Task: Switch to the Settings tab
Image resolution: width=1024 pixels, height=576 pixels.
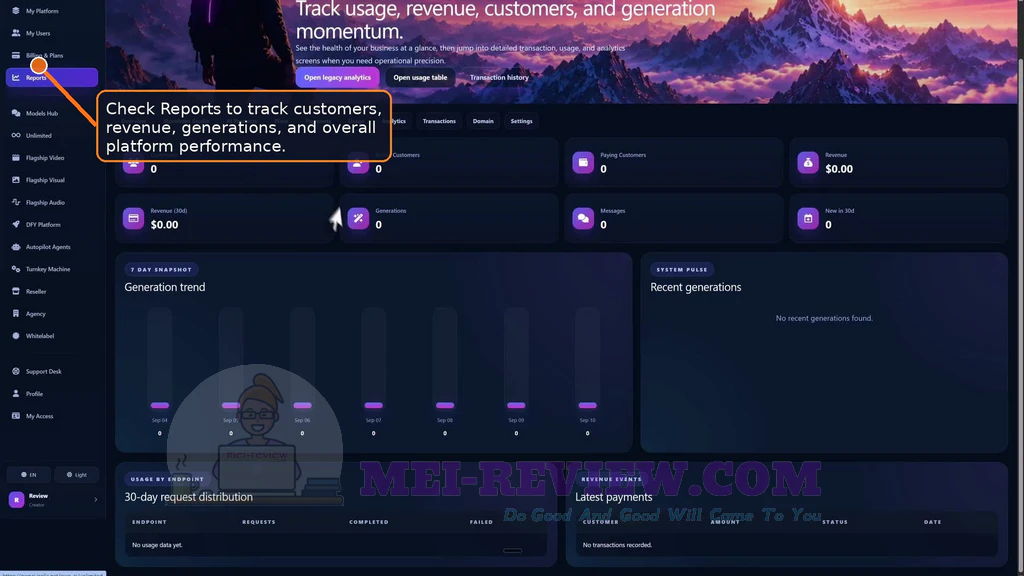Action: [x=521, y=121]
